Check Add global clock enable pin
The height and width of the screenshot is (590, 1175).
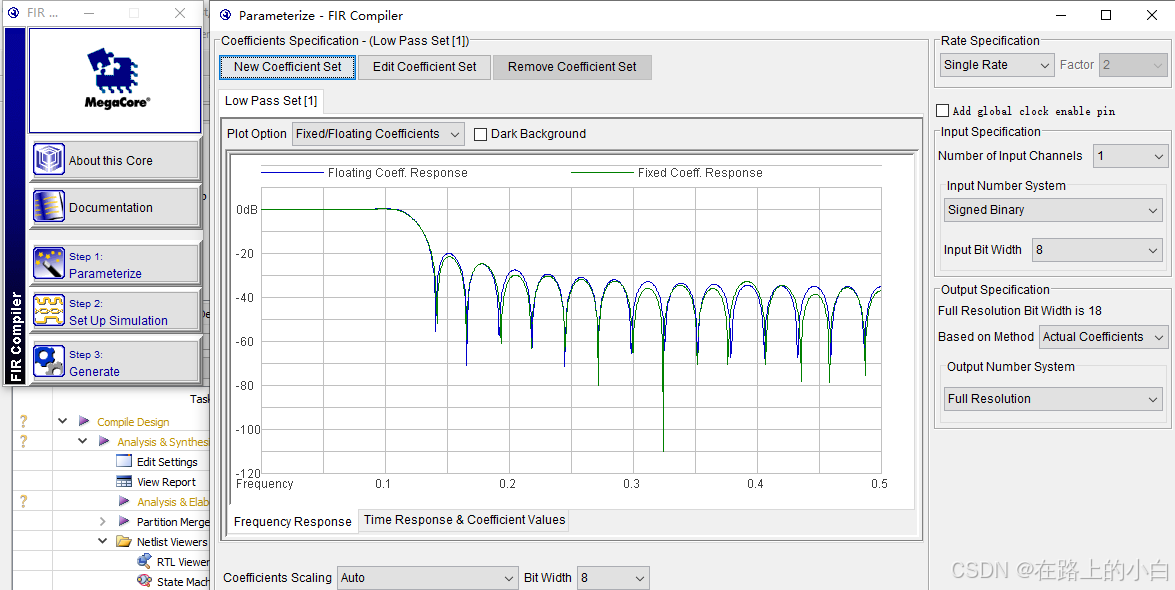pyautogui.click(x=943, y=111)
